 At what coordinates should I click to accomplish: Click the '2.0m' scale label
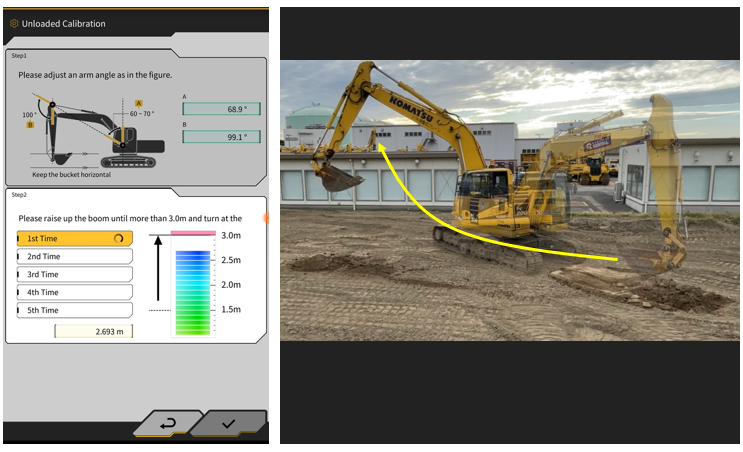tap(231, 285)
